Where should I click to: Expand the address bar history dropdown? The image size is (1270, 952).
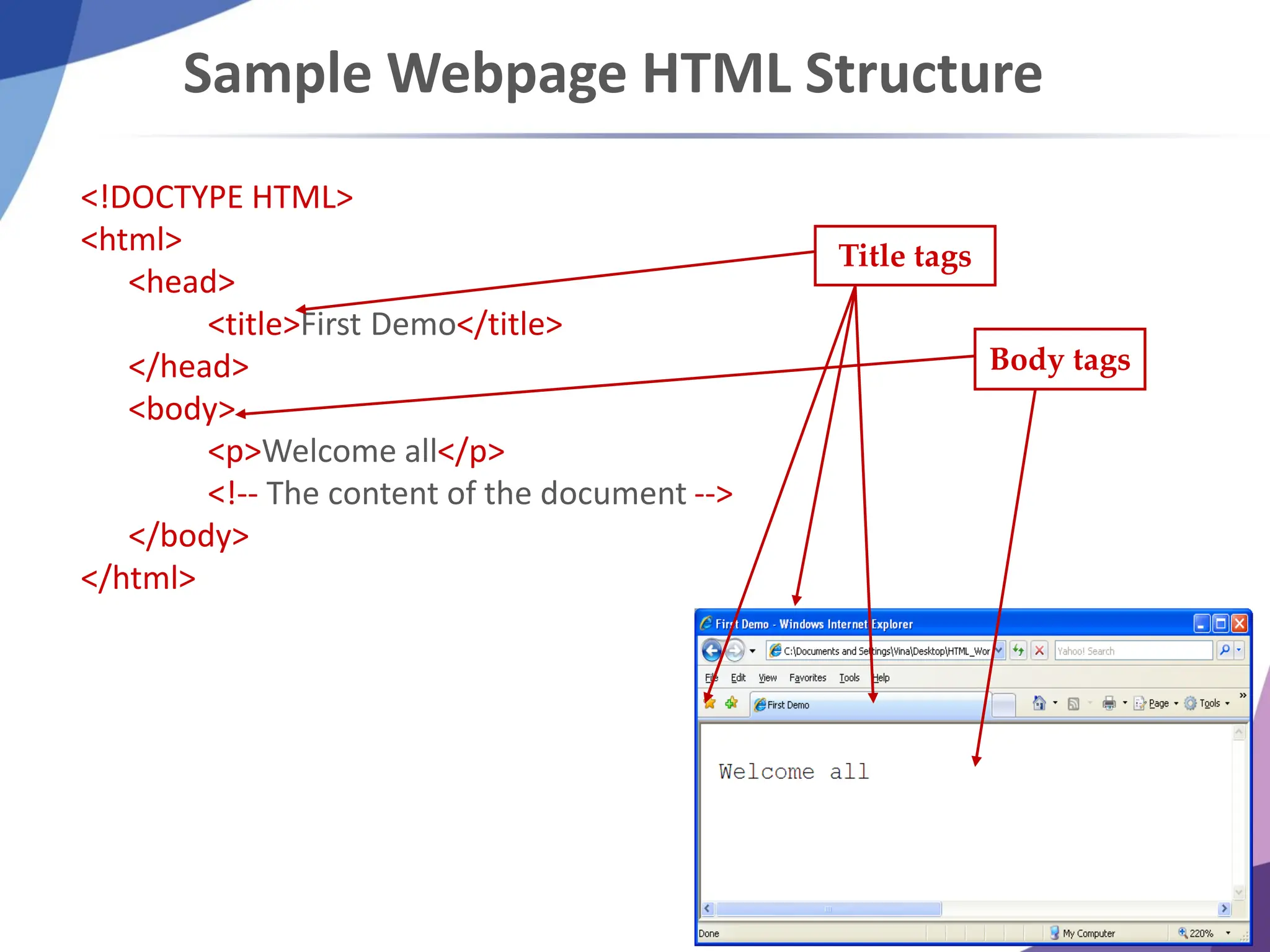click(x=998, y=651)
